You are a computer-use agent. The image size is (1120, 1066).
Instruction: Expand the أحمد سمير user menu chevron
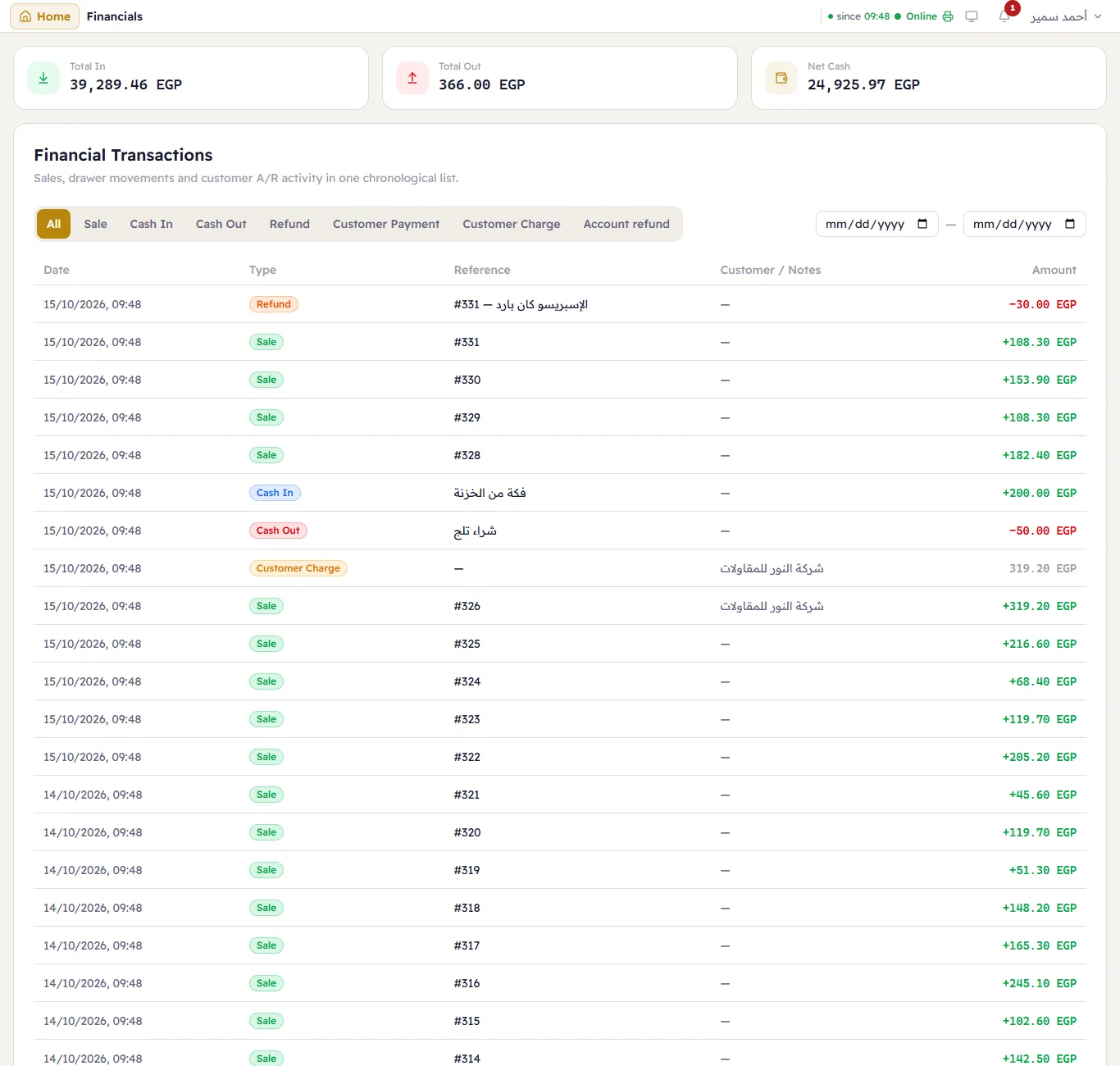(x=1098, y=16)
